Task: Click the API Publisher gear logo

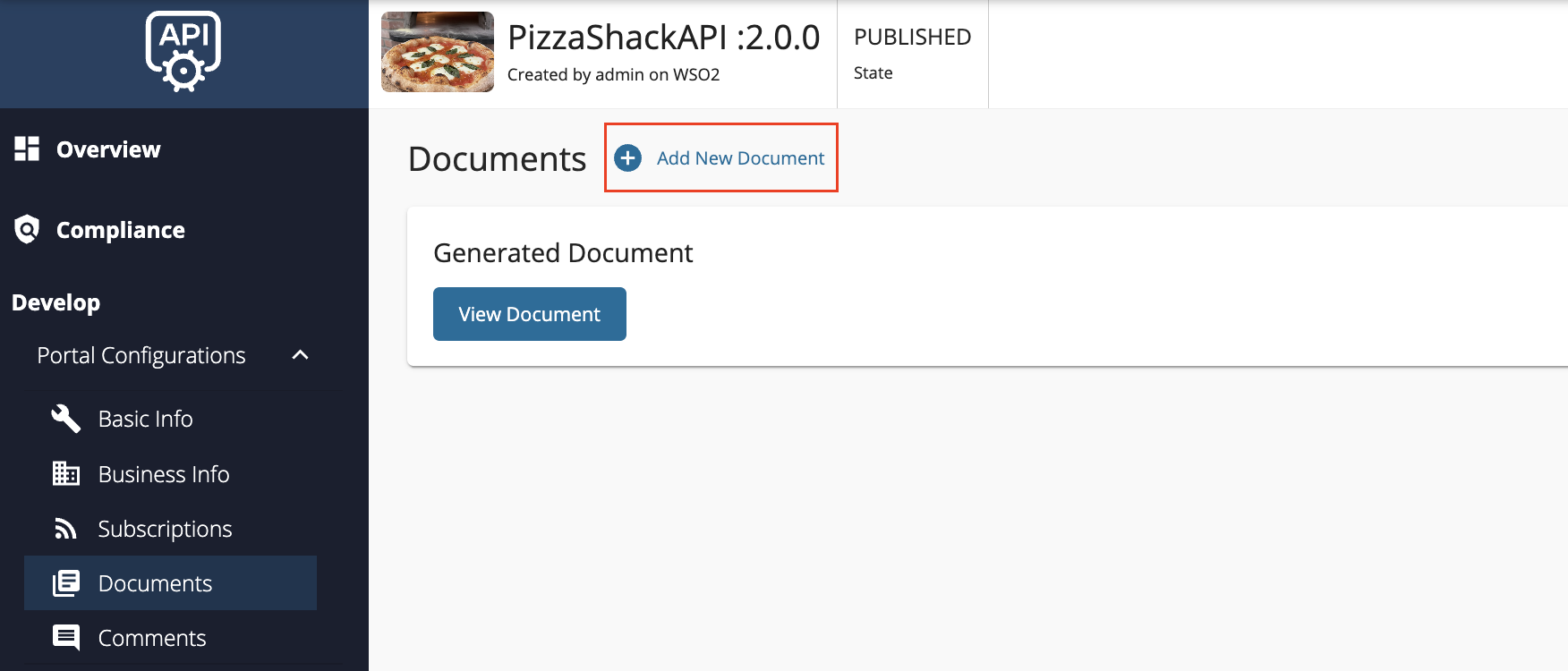Action: coord(183,52)
